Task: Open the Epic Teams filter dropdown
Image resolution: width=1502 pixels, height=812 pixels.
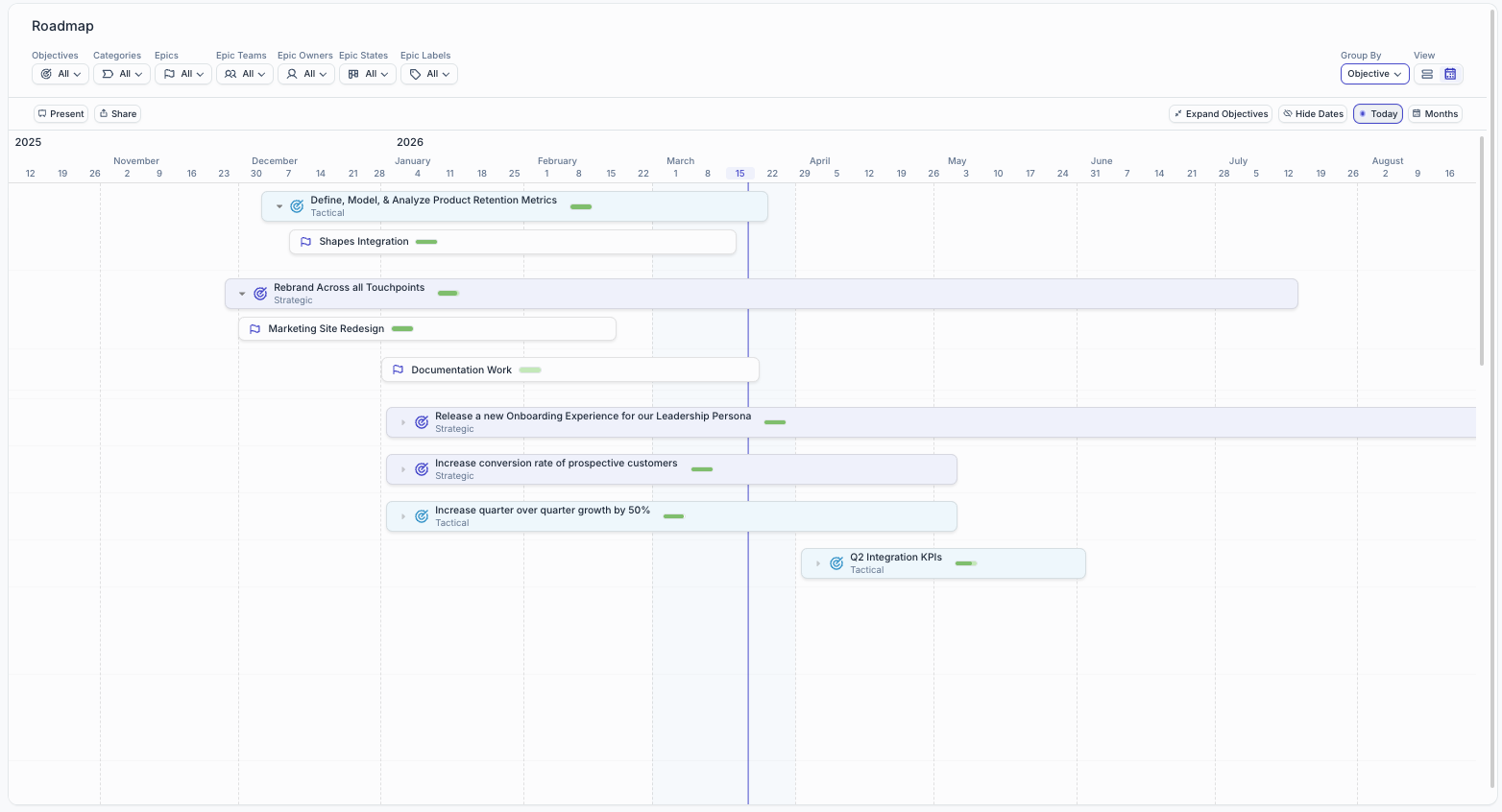Action: click(x=245, y=74)
